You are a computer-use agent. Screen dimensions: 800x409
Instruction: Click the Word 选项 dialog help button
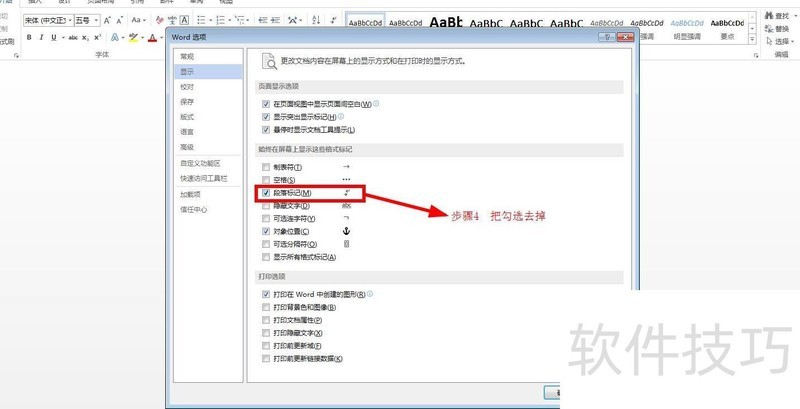point(607,37)
